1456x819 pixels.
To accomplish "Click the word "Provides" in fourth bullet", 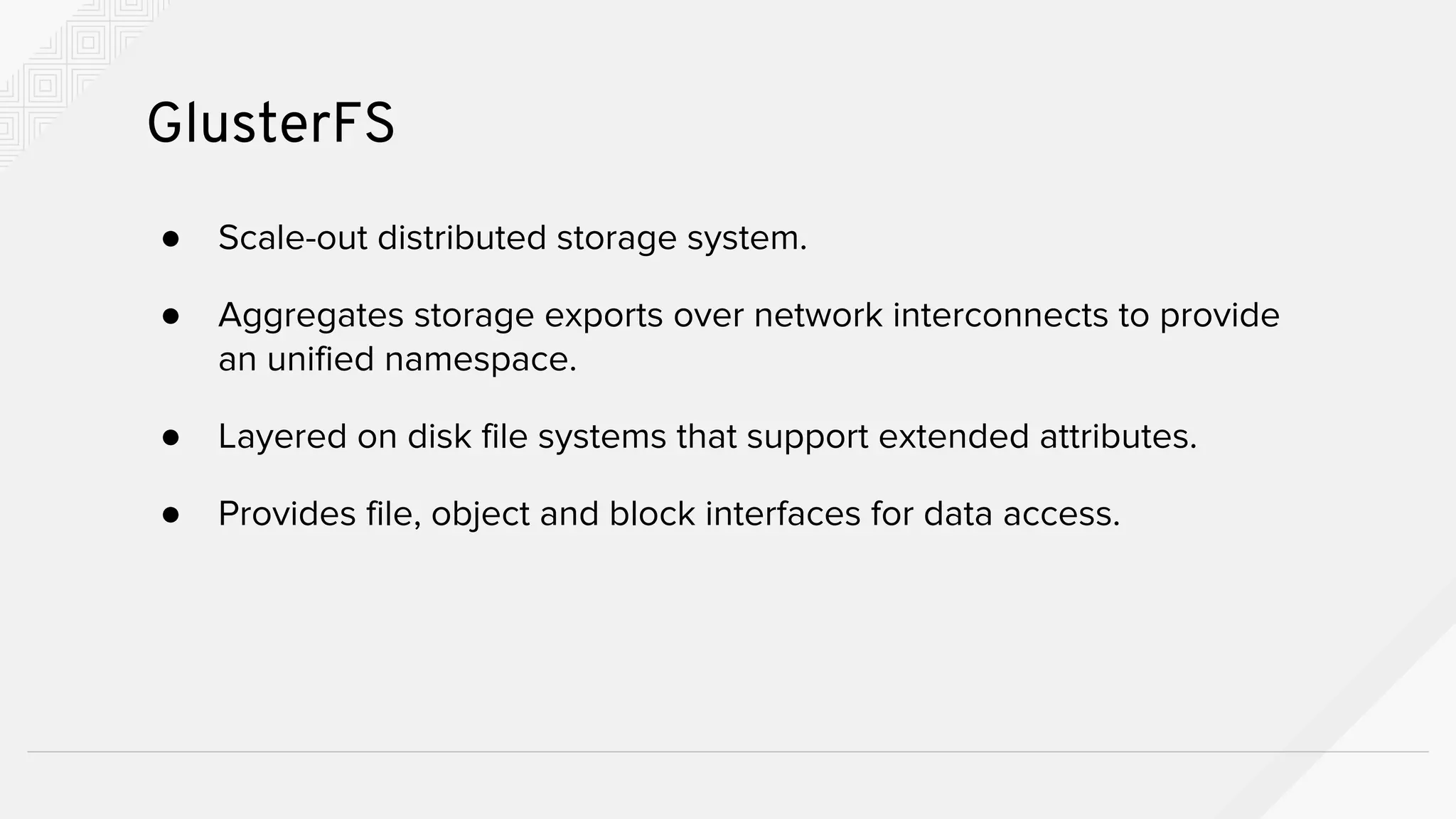I will coord(287,513).
